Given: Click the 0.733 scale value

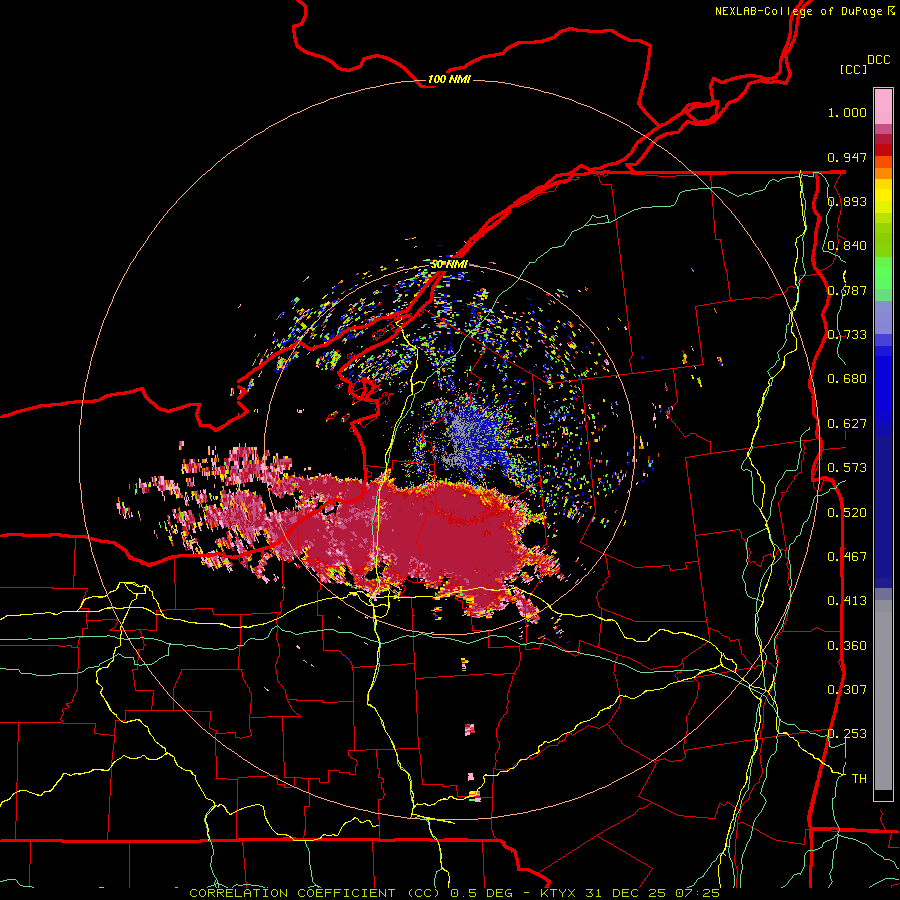Looking at the screenshot, I should tap(847, 335).
